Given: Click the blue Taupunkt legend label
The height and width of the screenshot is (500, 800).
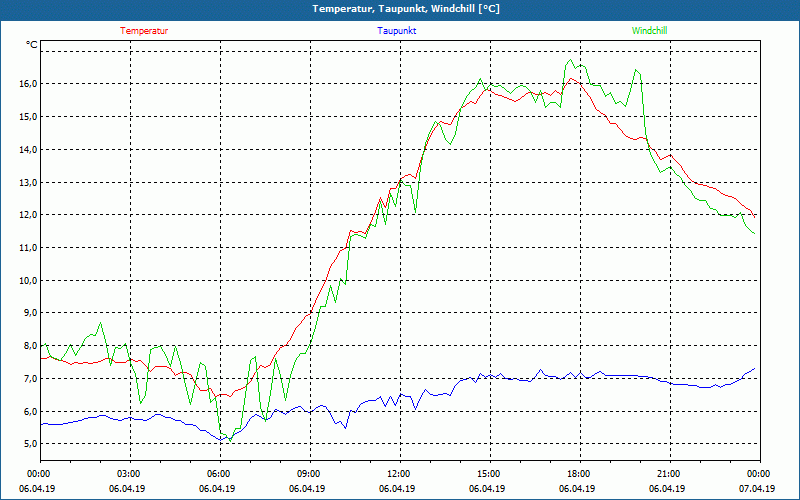Looking at the screenshot, I should (x=396, y=31).
